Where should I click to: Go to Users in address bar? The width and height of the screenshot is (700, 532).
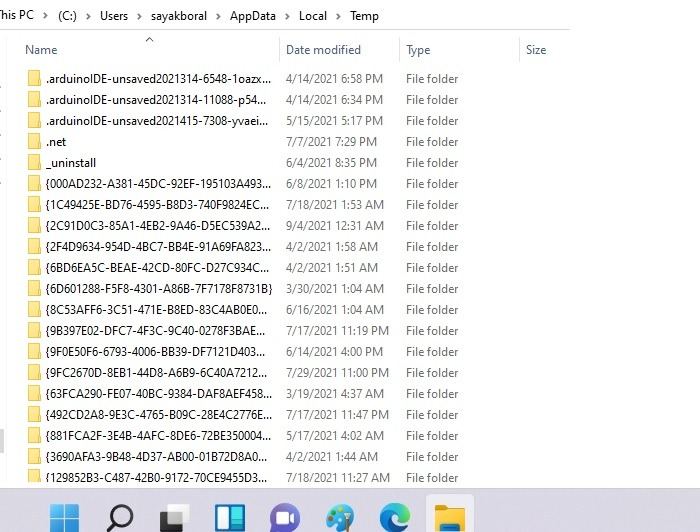coord(114,16)
